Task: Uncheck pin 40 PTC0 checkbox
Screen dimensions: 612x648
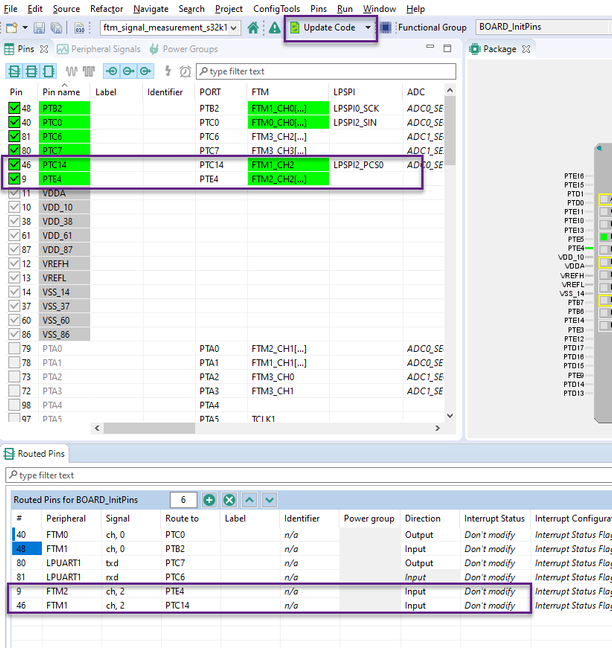Action: (x=14, y=122)
